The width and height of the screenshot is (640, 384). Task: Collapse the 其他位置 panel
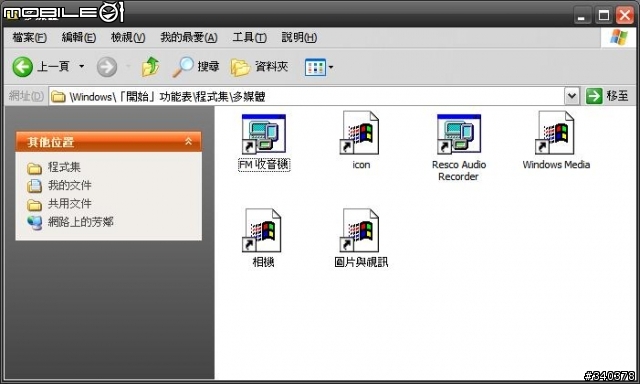coord(188,141)
